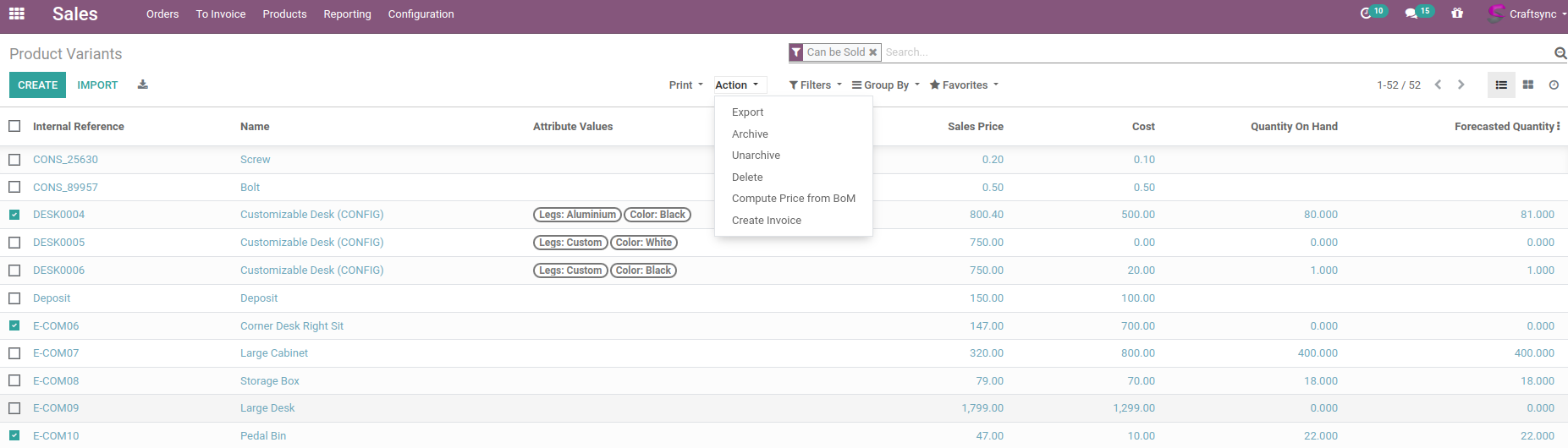Switch to activity view clock icon
The image size is (1568, 448).
1554,85
